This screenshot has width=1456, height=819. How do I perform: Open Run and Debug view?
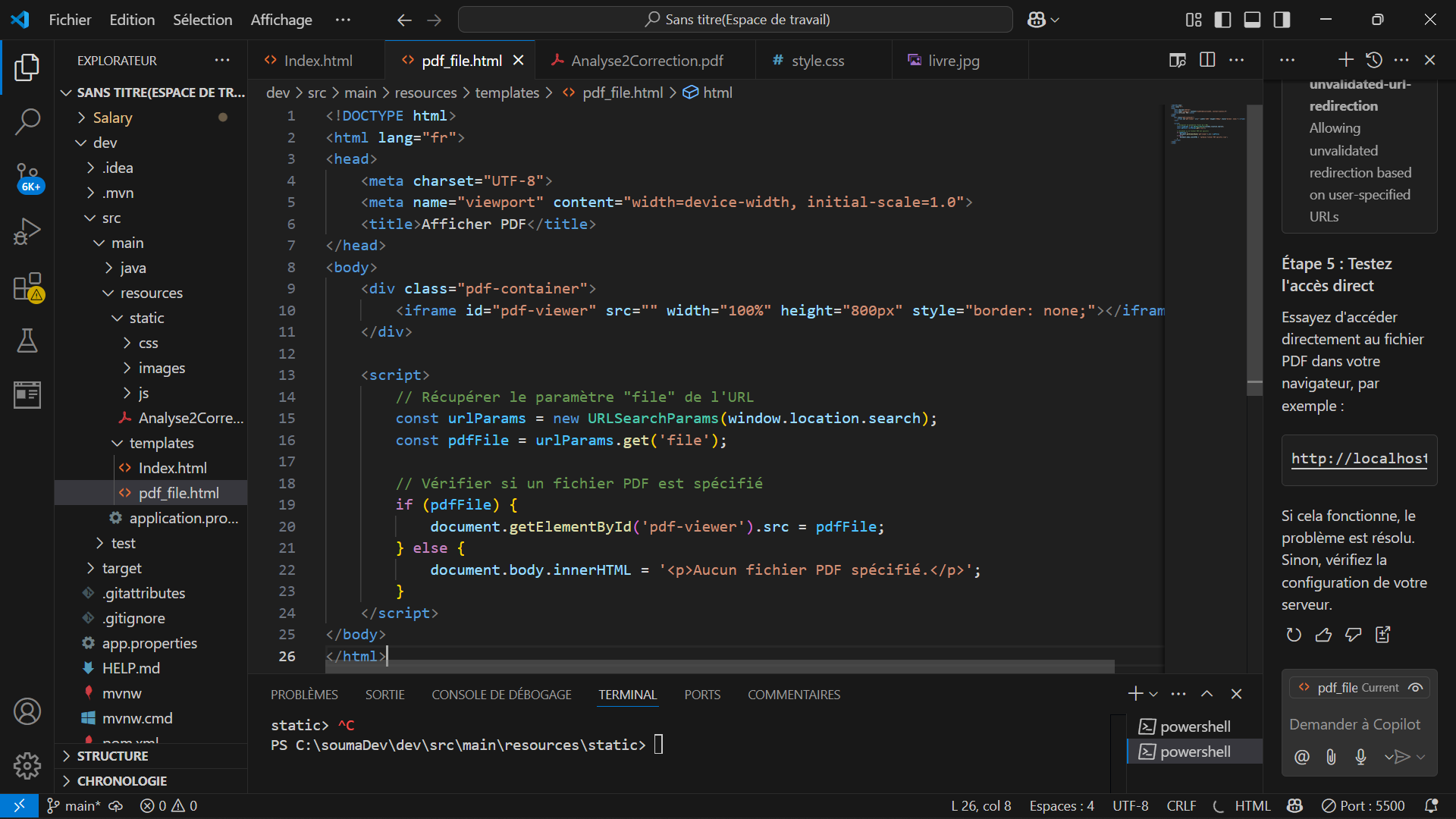27,231
